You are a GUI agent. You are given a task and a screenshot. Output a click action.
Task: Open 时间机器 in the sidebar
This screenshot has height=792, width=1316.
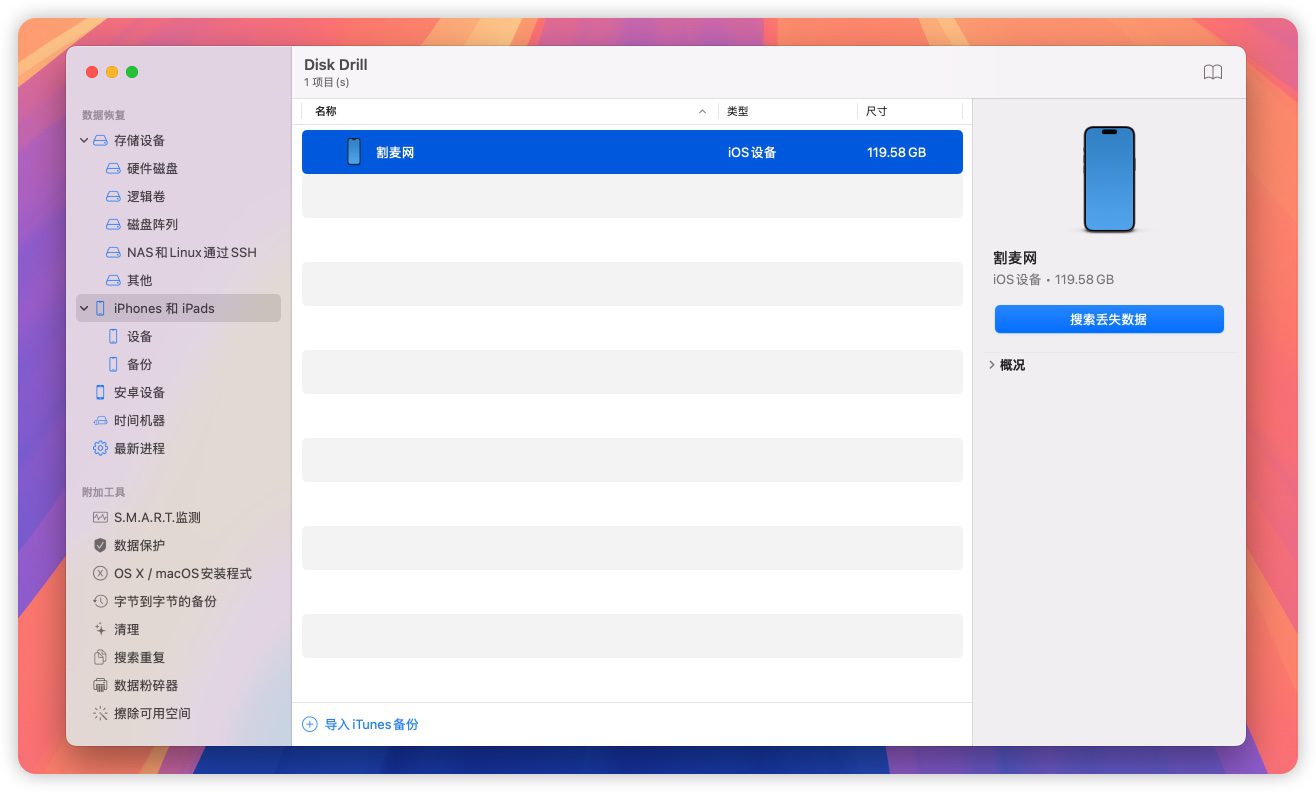pos(139,421)
